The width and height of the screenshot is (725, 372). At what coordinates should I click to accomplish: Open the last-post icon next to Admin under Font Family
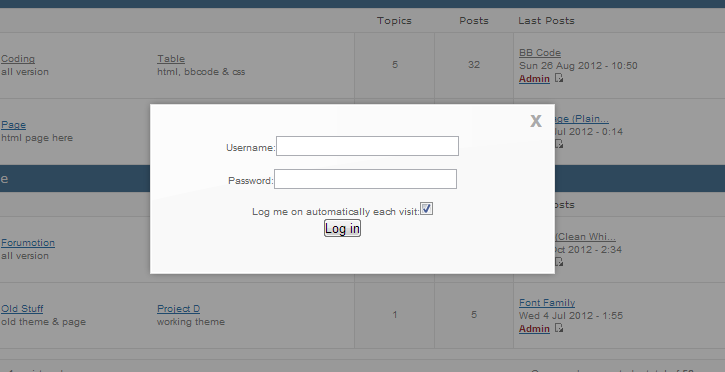(559, 328)
